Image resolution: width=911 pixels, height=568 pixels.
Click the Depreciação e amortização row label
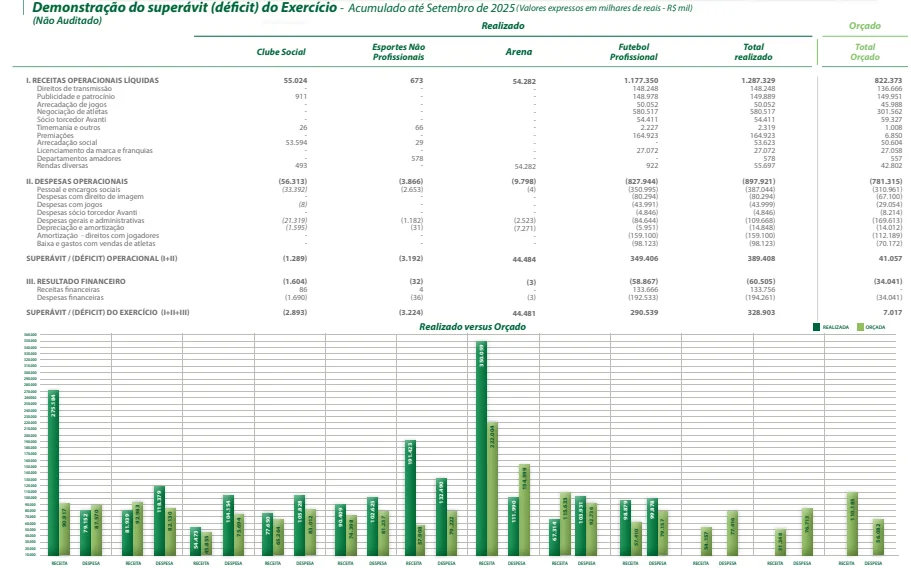click(x=76, y=227)
